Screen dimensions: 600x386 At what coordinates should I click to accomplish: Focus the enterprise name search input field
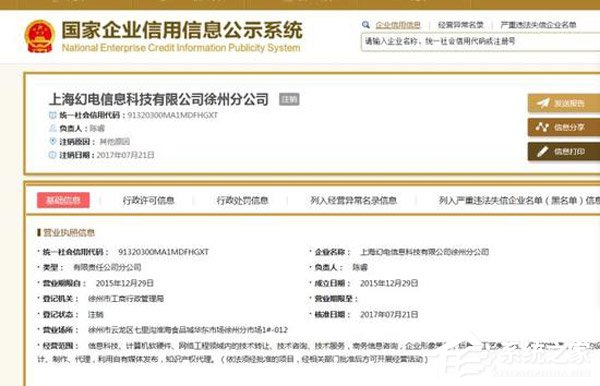(480, 42)
